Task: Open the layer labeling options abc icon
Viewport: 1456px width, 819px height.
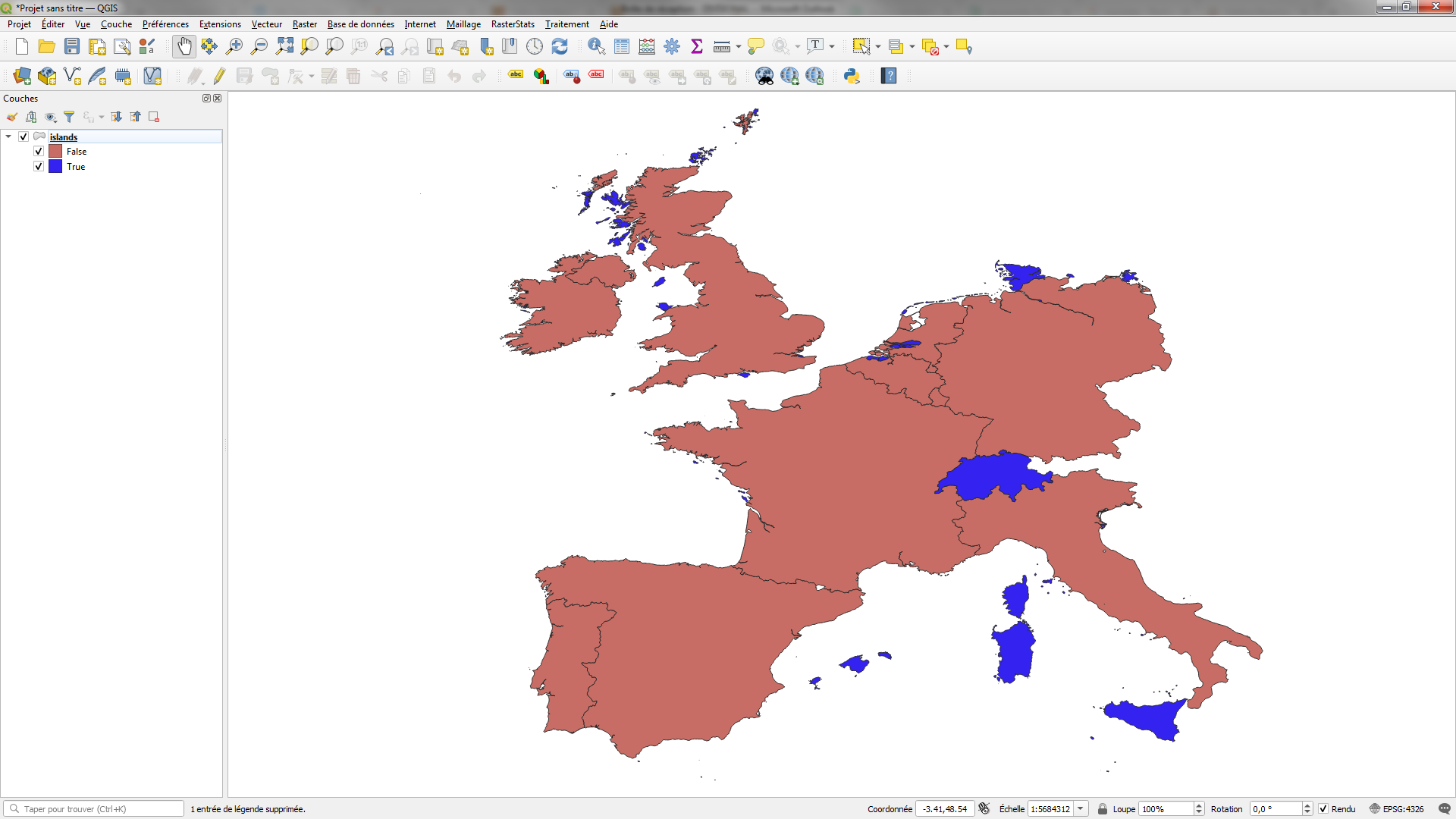Action: pos(516,76)
